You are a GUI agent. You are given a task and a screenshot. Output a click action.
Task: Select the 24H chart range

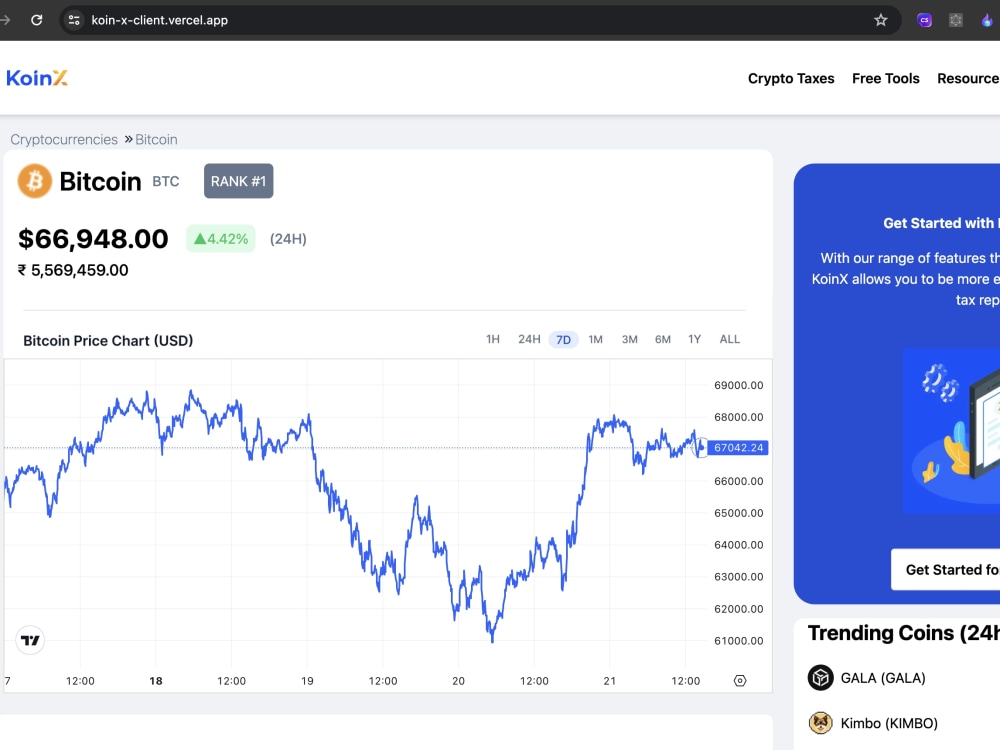[529, 339]
